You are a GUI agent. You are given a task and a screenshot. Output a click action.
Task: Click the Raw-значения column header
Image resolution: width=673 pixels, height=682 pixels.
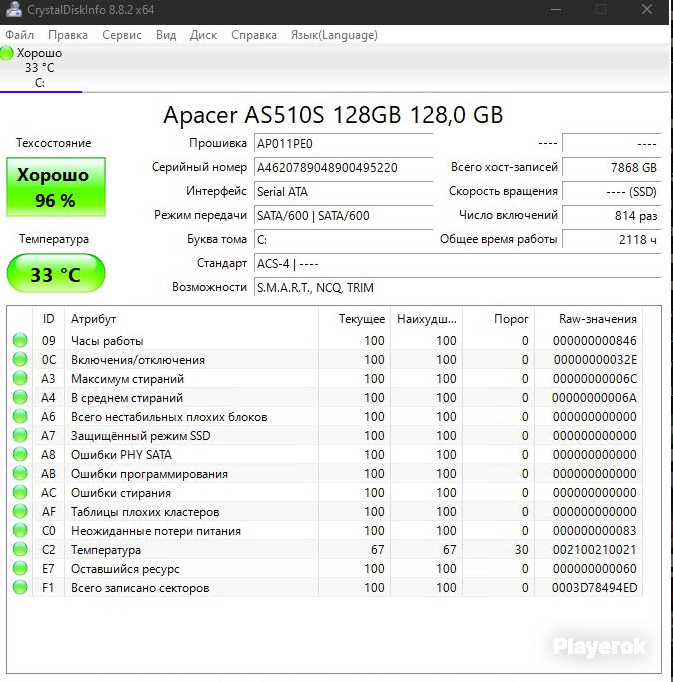pos(589,319)
